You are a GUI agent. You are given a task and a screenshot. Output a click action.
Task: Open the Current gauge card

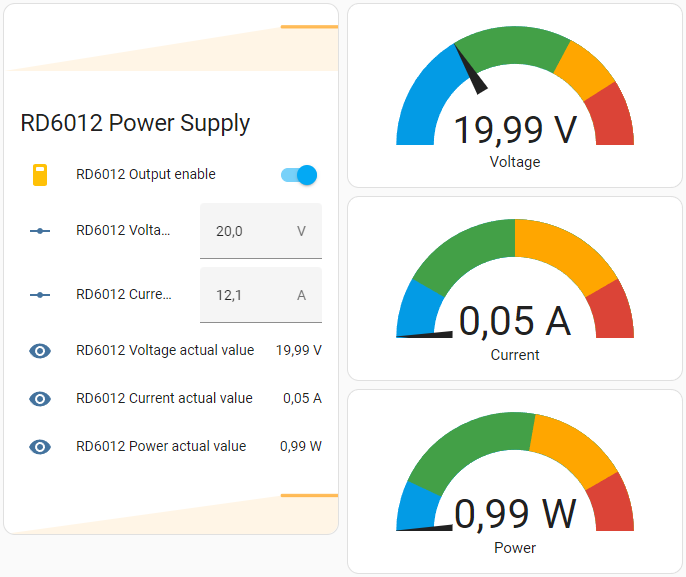pos(514,288)
